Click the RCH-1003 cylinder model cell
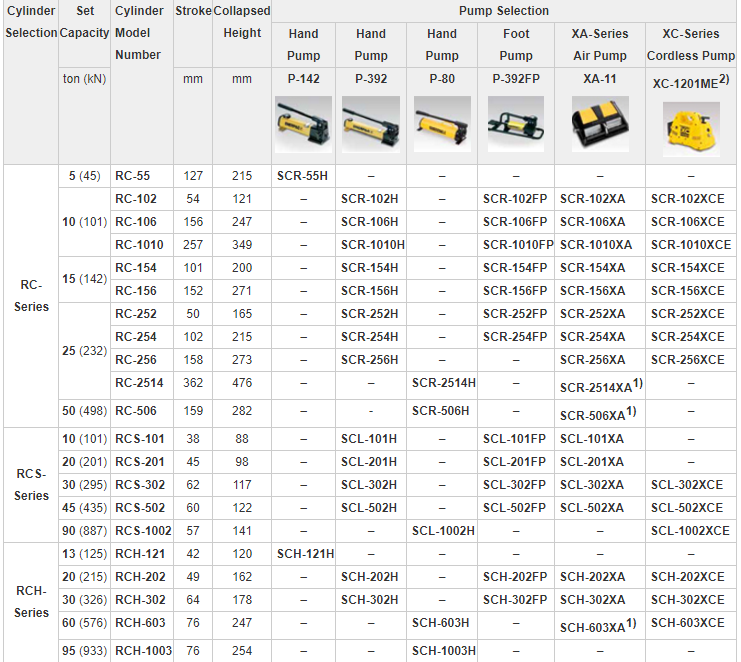Screen dimensions: 741x662 141,651
